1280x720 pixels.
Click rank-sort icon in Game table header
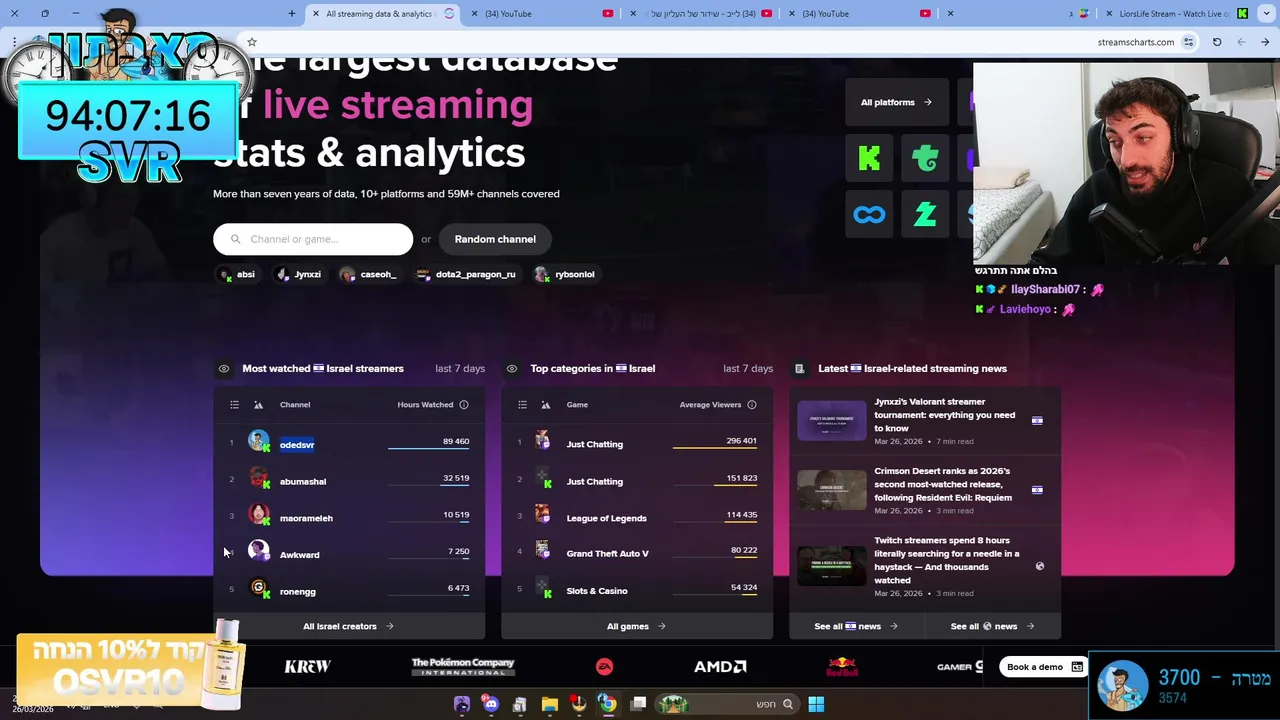point(545,405)
